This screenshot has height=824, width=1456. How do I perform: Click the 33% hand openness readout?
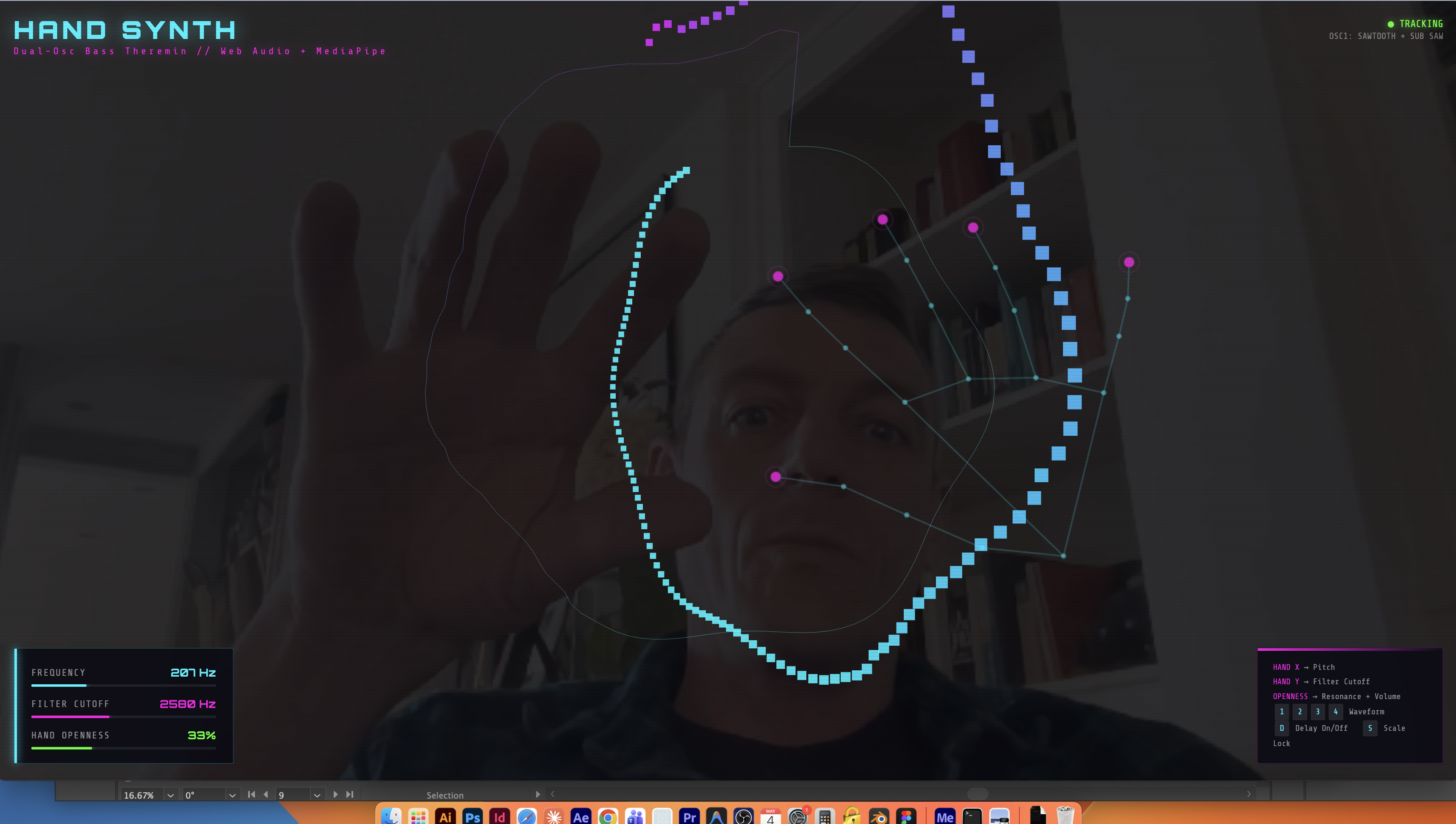pyautogui.click(x=202, y=735)
